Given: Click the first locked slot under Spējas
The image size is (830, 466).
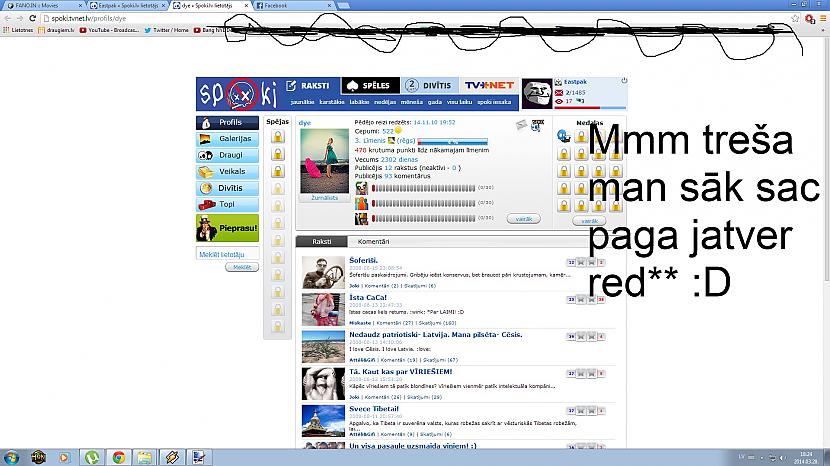Looking at the screenshot, I should 277,137.
